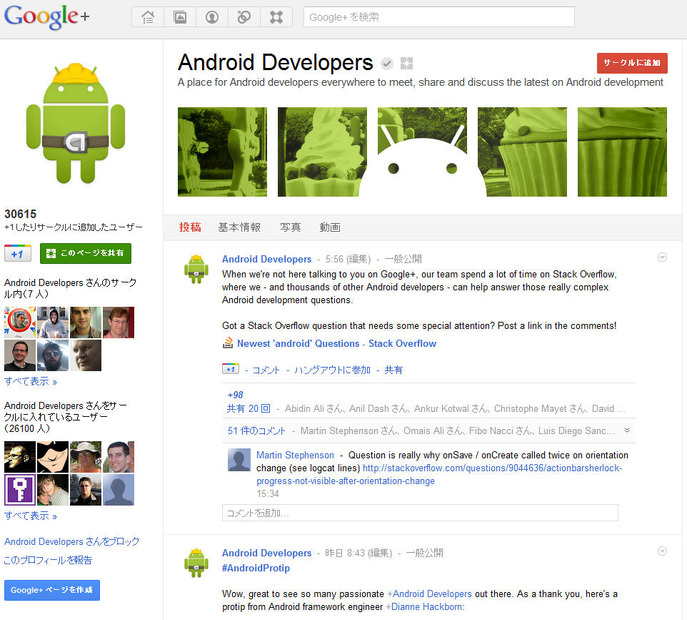687x620 pixels.
Task: Click the purple key avatar in followers list
Action: (x=20, y=490)
